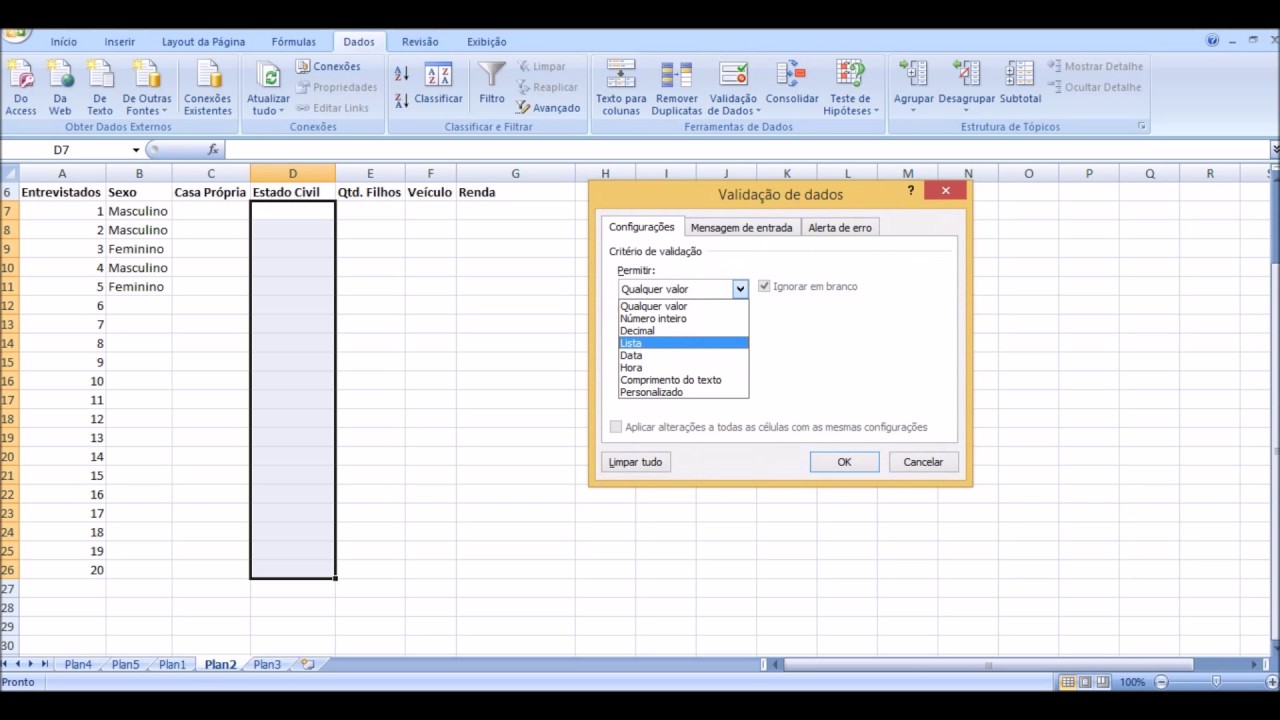
Task: Open Classificar sort dialog
Action: pos(438,85)
